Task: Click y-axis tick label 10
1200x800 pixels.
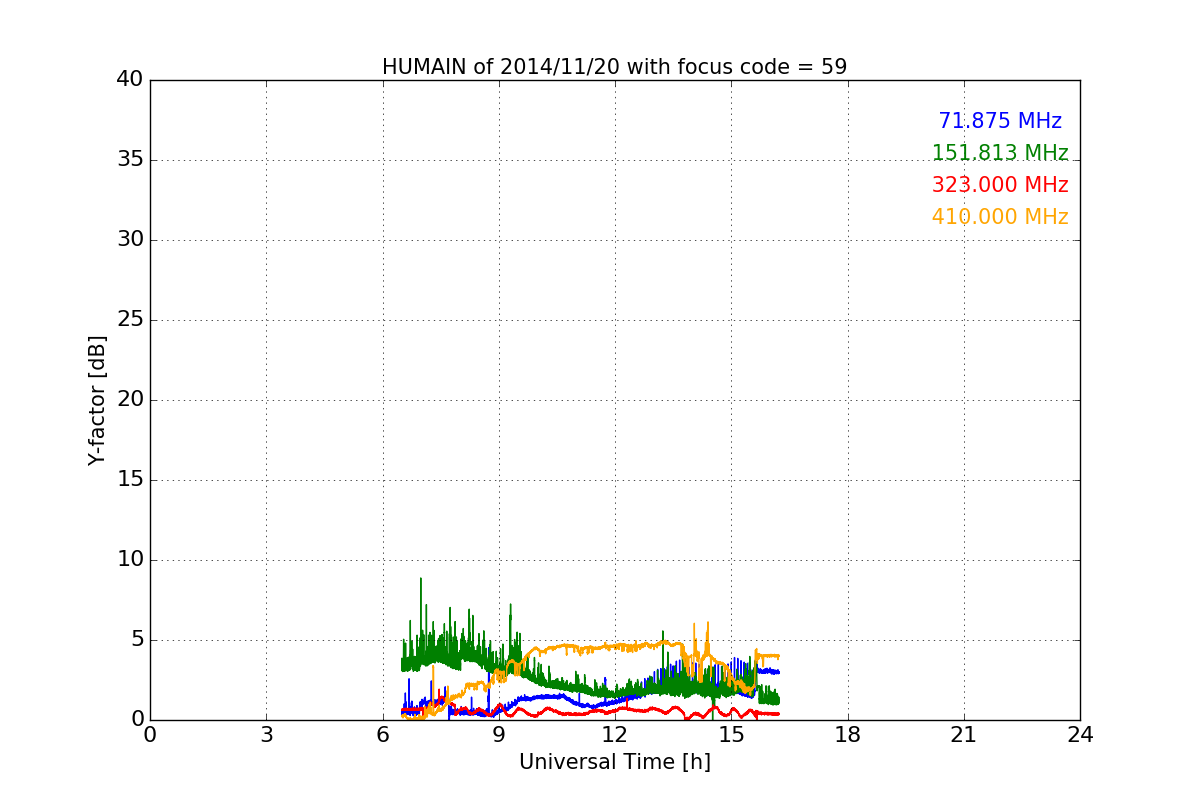Action: pyautogui.click(x=131, y=560)
